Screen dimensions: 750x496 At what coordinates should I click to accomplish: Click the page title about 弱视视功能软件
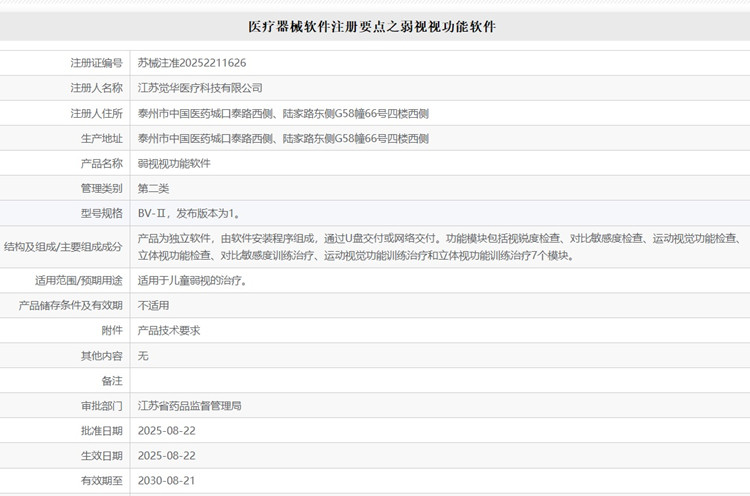pyautogui.click(x=372, y=27)
